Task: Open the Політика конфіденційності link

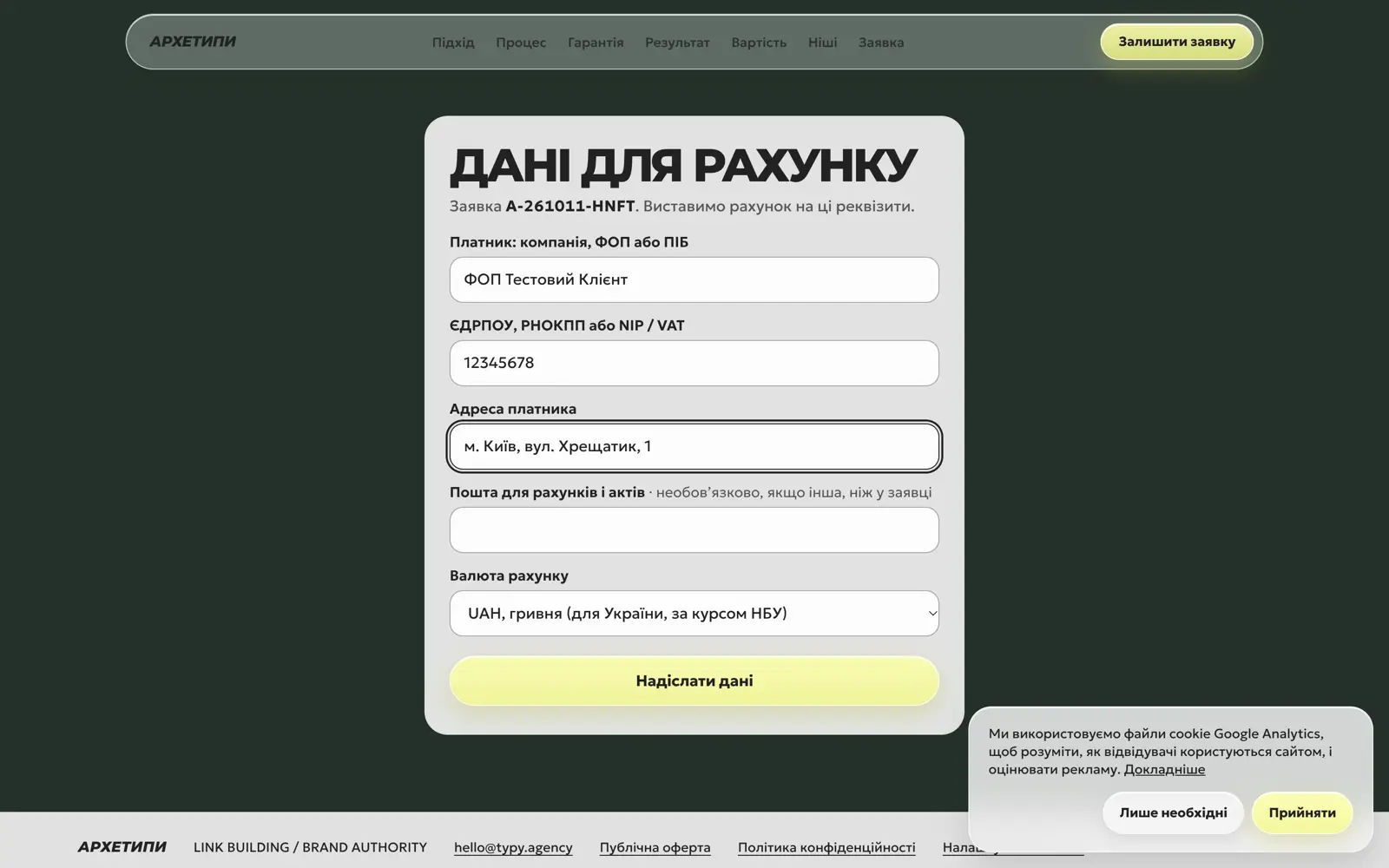Action: point(826,847)
